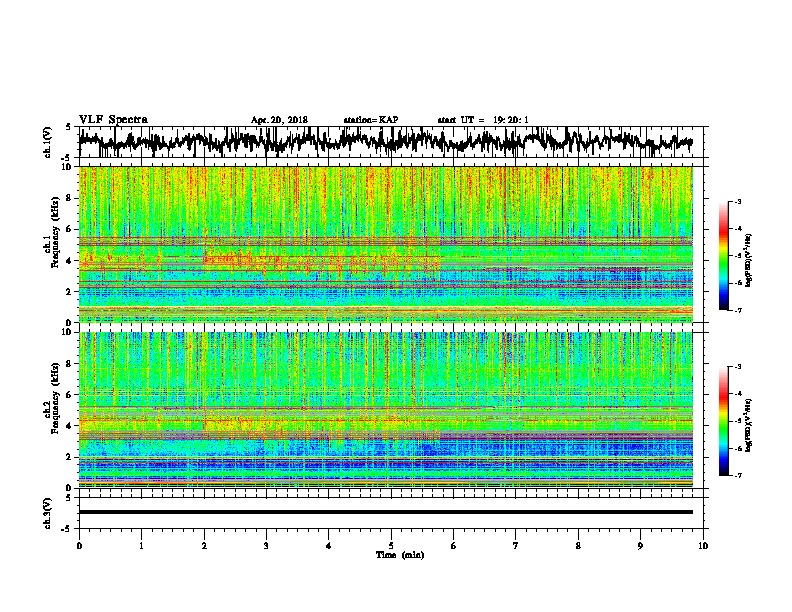Click the "10" tick of ch.2 frequency axis
792x612 pixels.
coord(67,332)
